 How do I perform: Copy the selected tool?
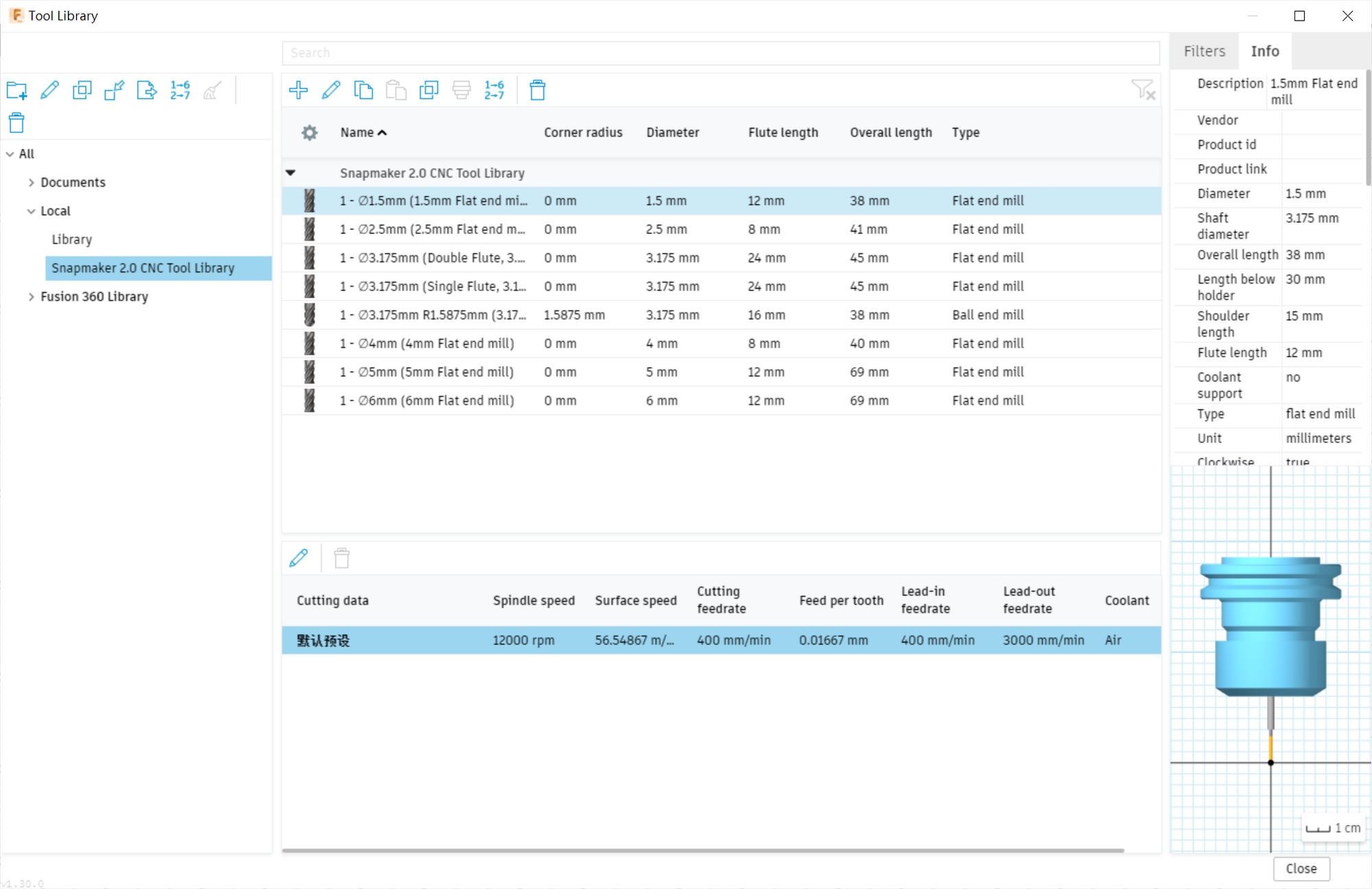click(364, 90)
